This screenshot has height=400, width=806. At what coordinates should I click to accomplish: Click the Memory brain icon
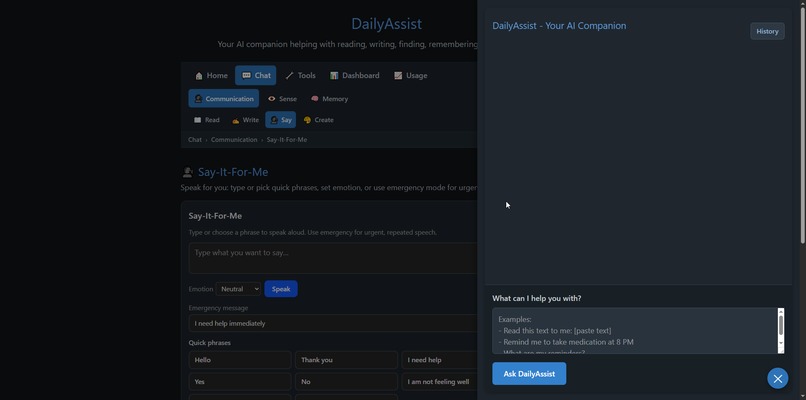(x=315, y=99)
